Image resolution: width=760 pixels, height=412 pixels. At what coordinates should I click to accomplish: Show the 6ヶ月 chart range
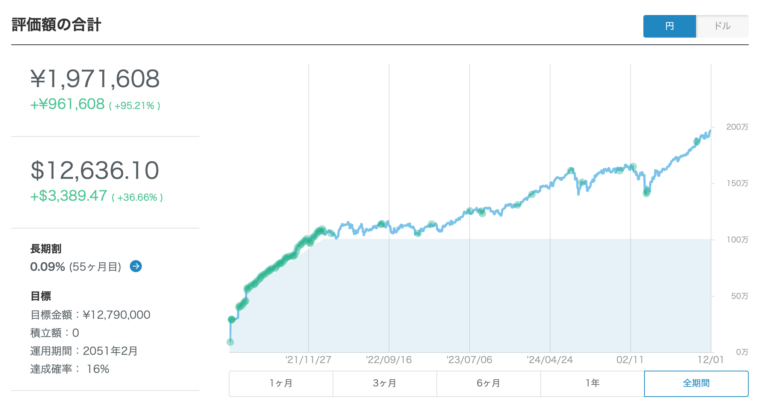[x=489, y=384]
